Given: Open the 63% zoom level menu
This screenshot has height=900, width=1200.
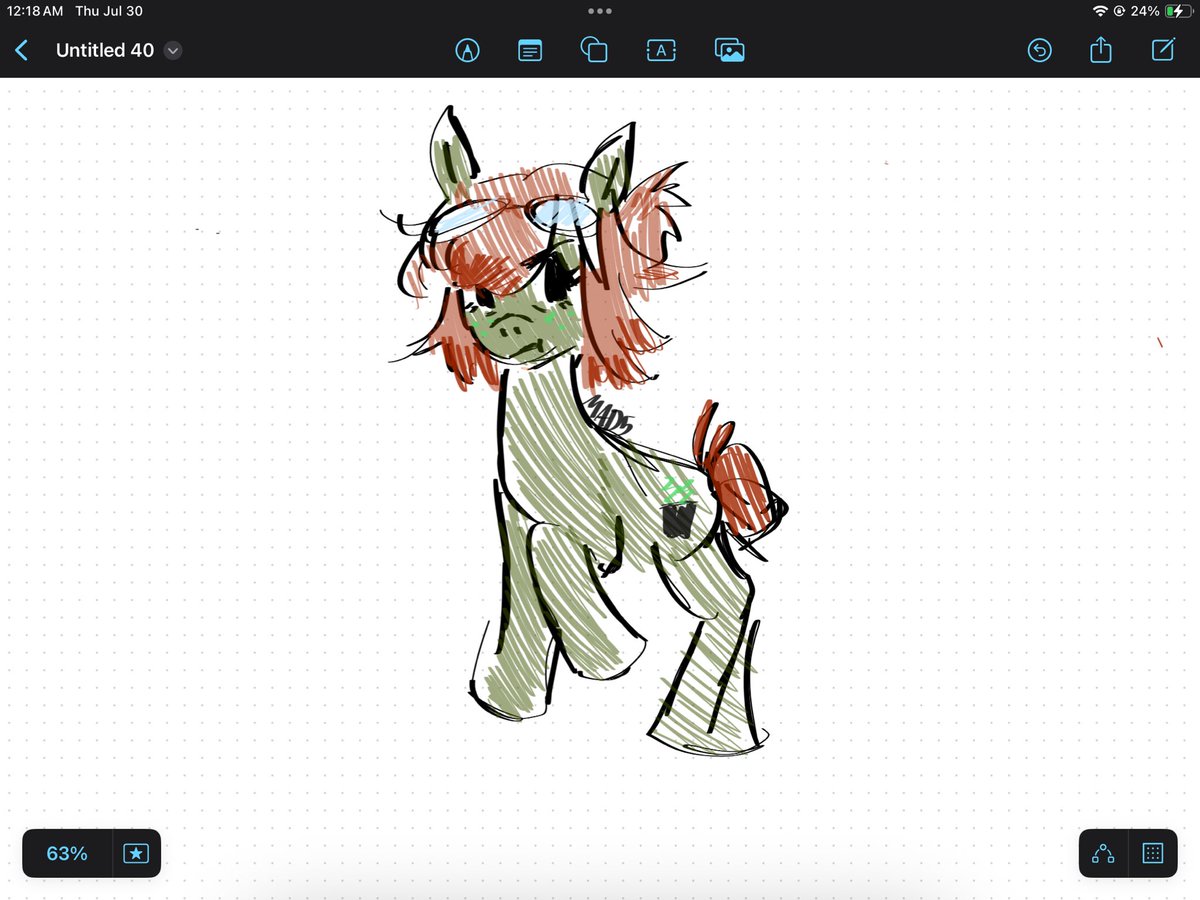Looking at the screenshot, I should [67, 853].
